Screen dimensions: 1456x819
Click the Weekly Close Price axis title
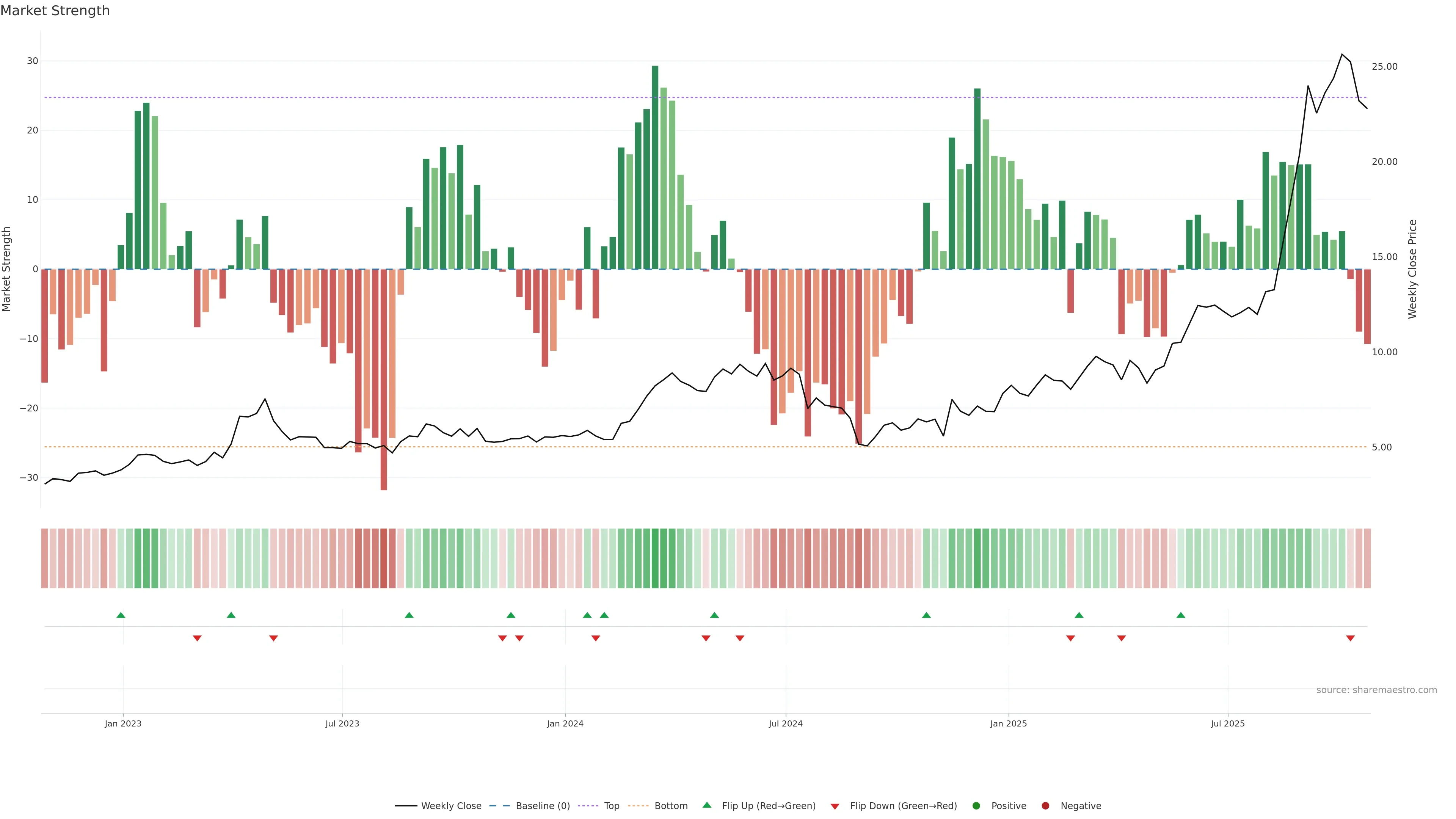(x=1412, y=269)
